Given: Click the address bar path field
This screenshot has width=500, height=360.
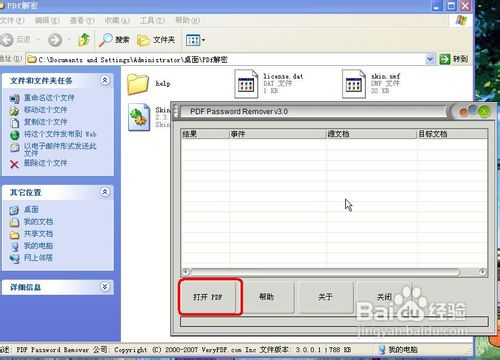Looking at the screenshot, I should [226, 60].
